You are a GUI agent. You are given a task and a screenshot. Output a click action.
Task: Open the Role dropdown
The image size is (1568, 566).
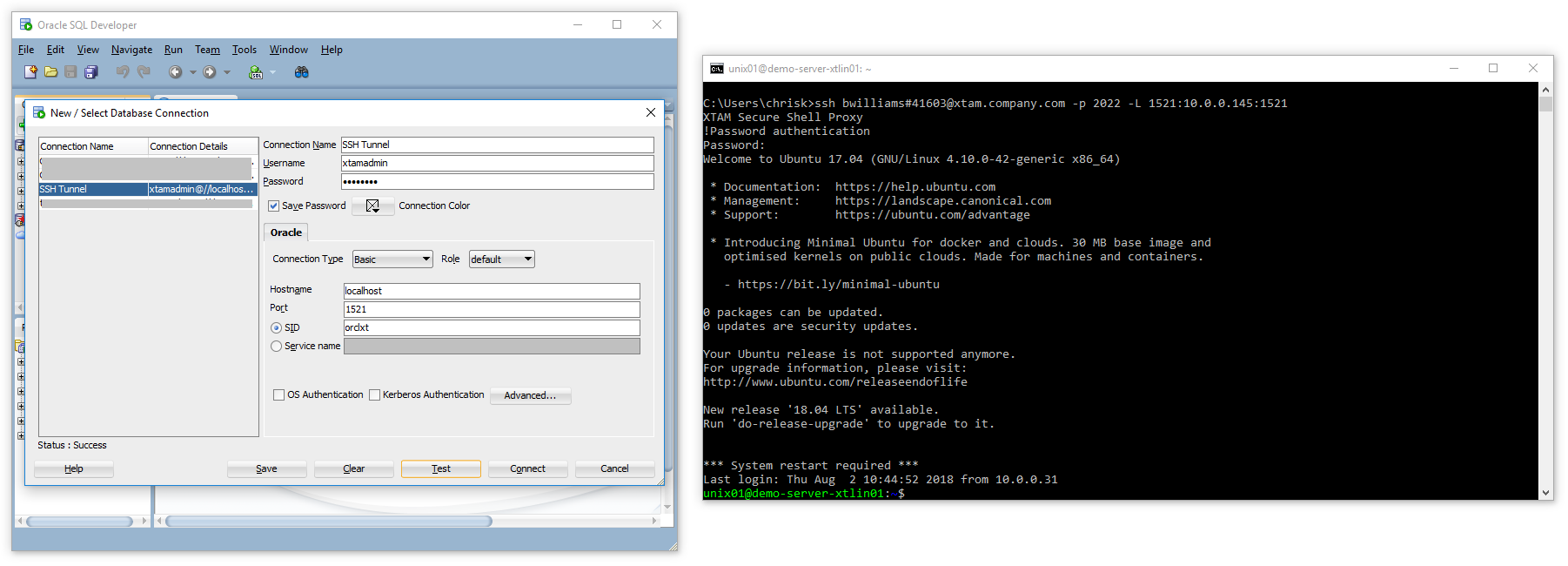click(x=501, y=259)
